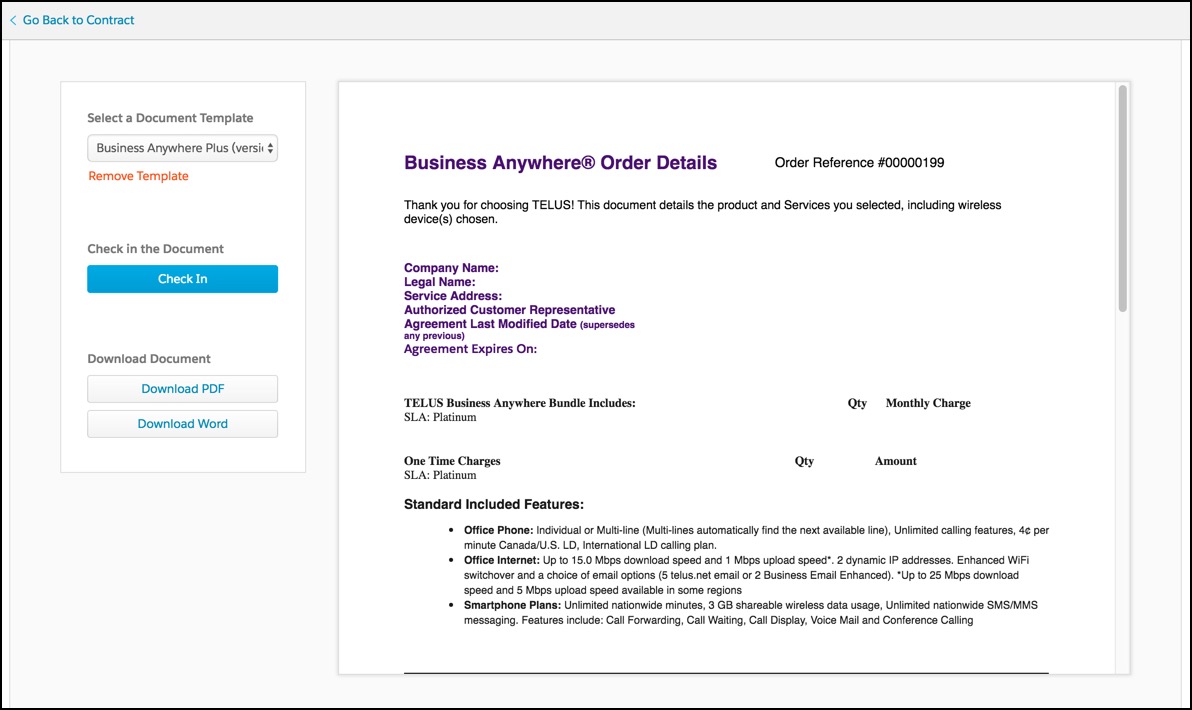Click the Amount column header
The width and height of the screenshot is (1192, 710).
tap(896, 461)
